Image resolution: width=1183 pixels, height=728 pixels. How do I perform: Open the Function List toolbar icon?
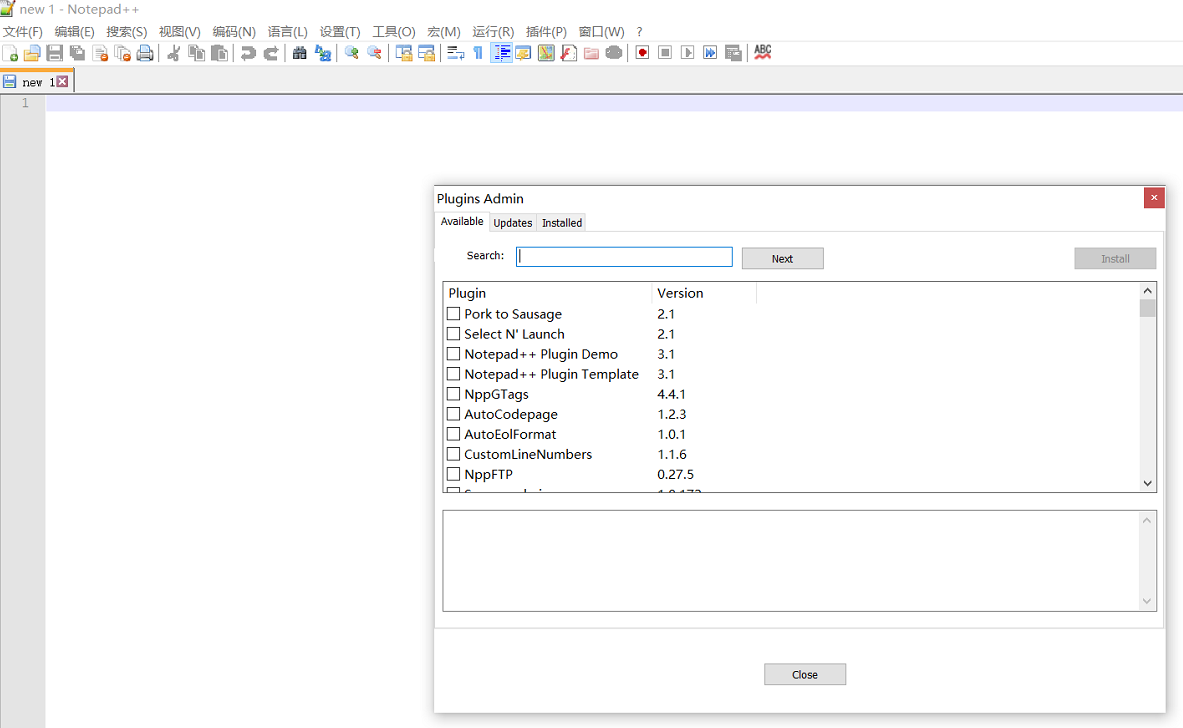pyautogui.click(x=569, y=53)
